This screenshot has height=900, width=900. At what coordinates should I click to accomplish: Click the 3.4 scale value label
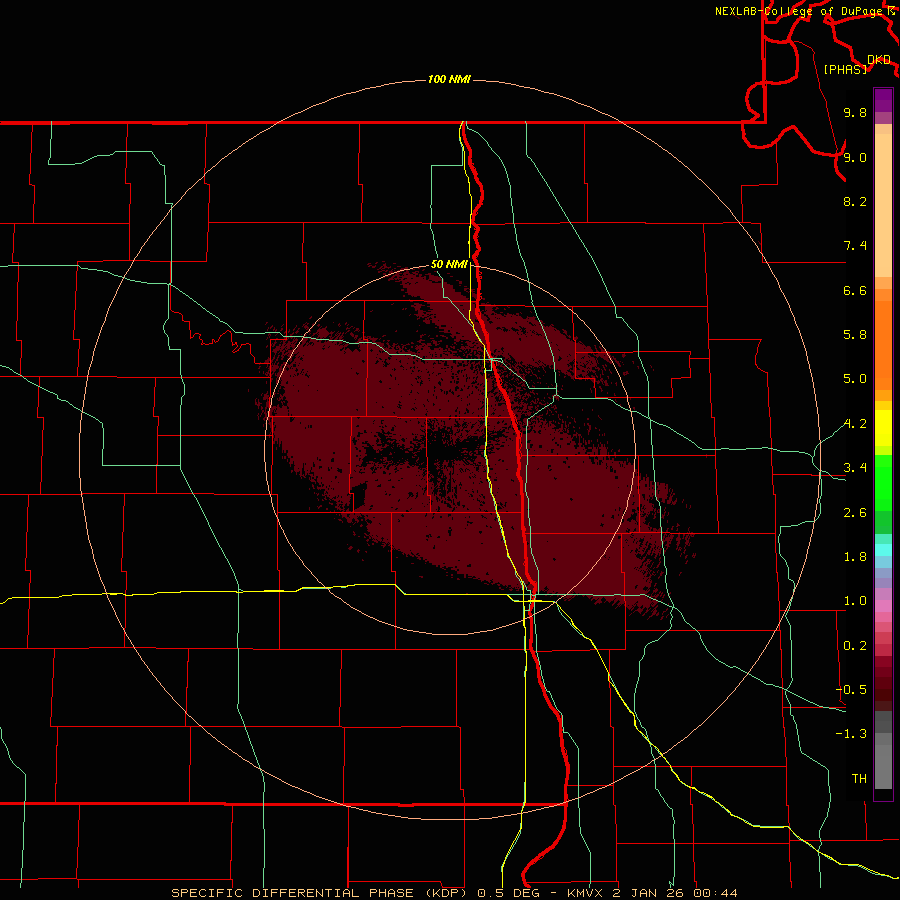click(x=855, y=468)
